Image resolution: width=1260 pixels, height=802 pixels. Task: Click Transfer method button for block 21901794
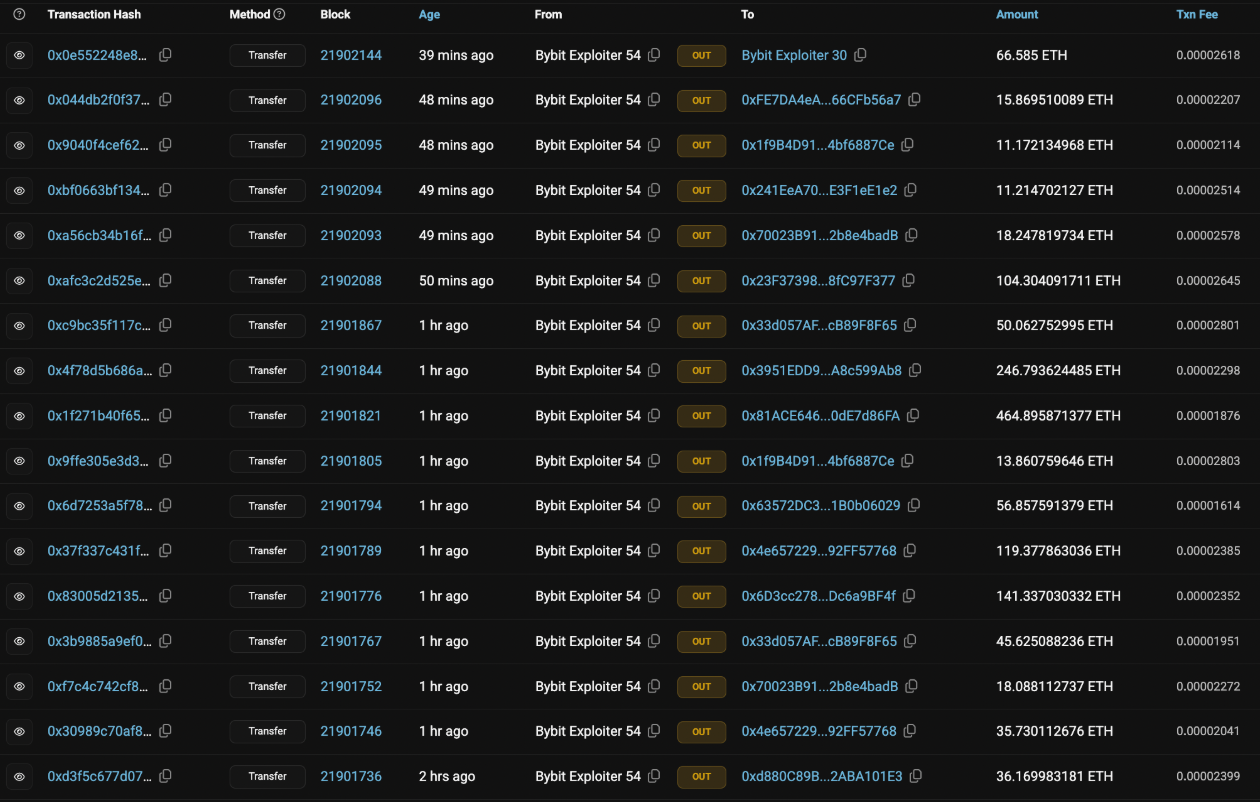point(267,506)
